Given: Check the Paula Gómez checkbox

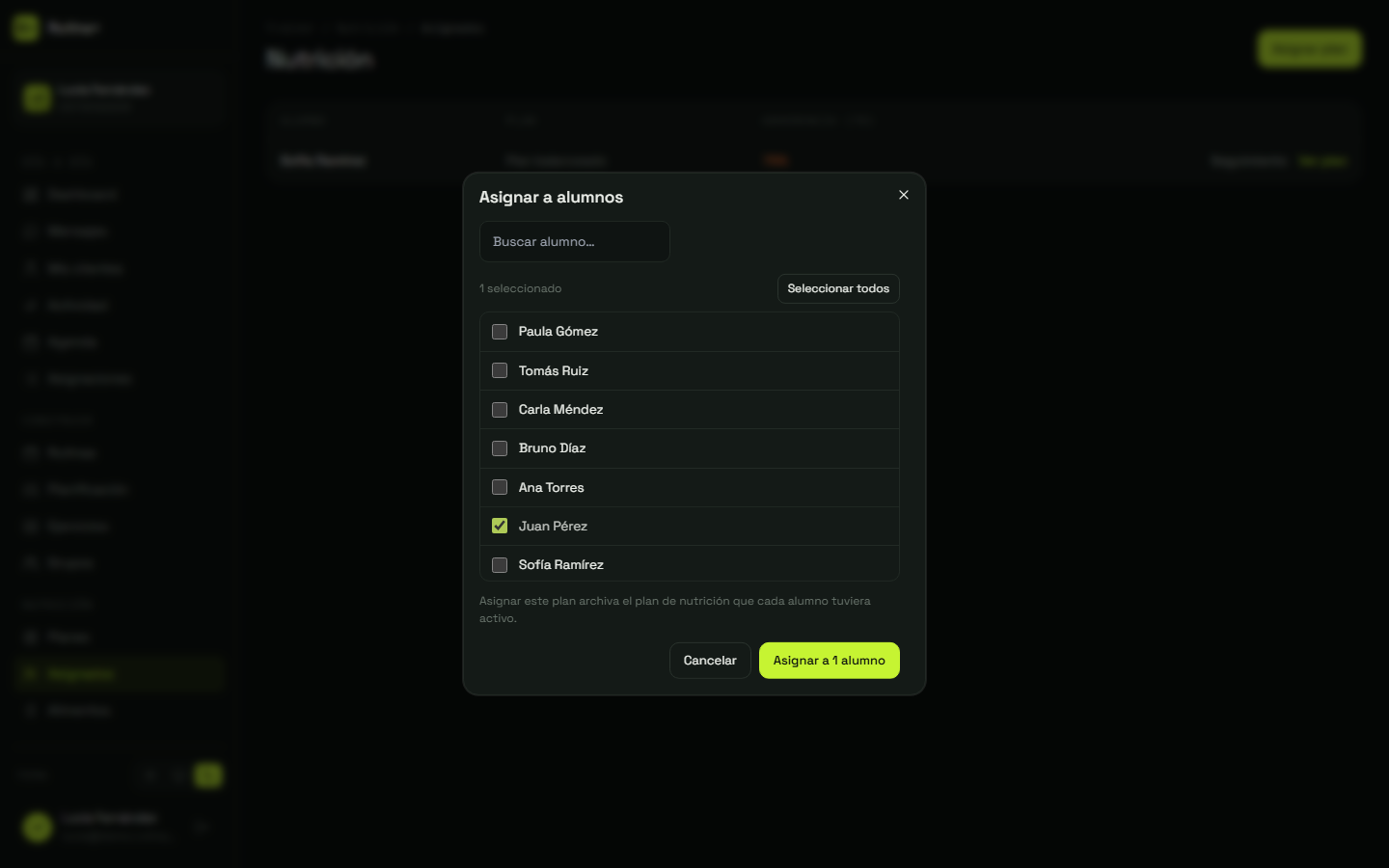Looking at the screenshot, I should tap(500, 332).
